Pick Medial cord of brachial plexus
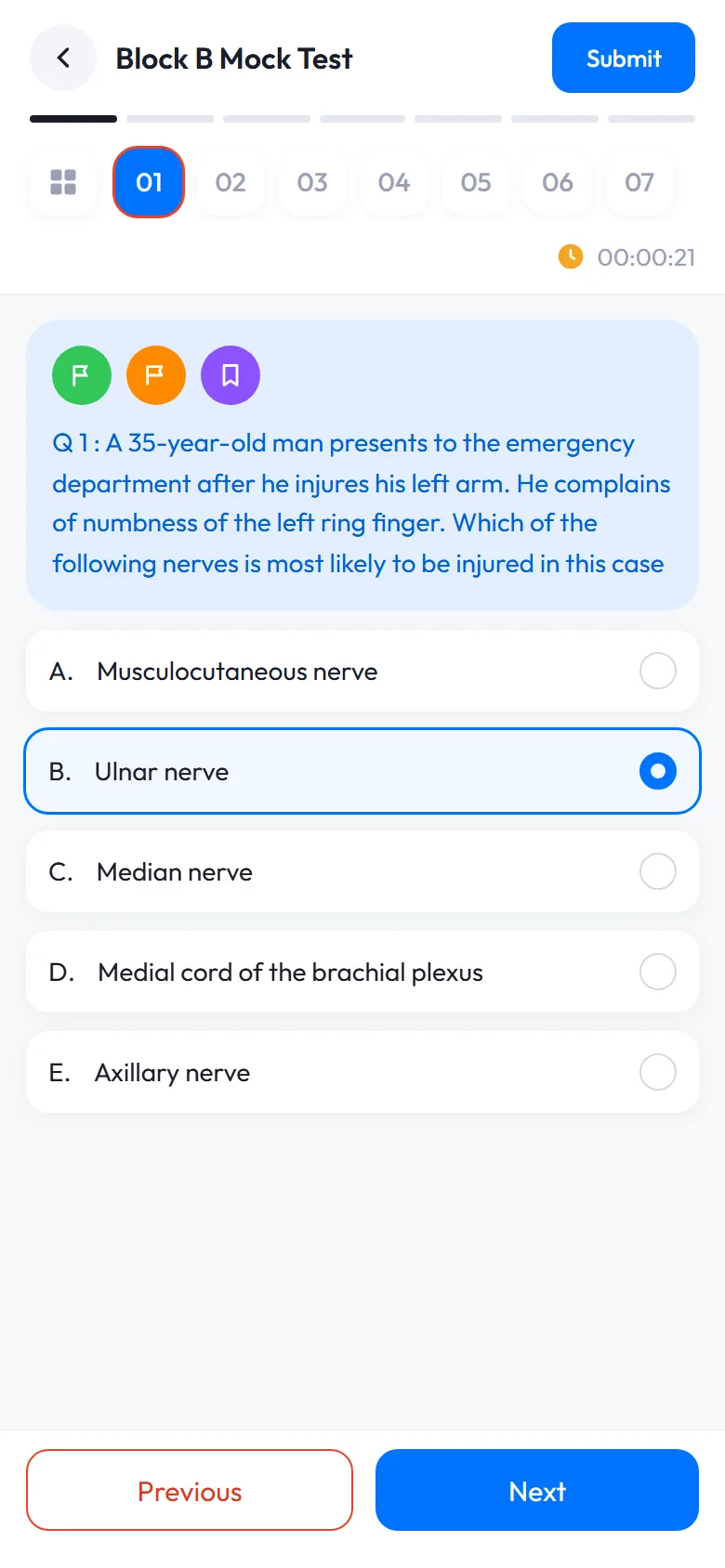 [362, 972]
